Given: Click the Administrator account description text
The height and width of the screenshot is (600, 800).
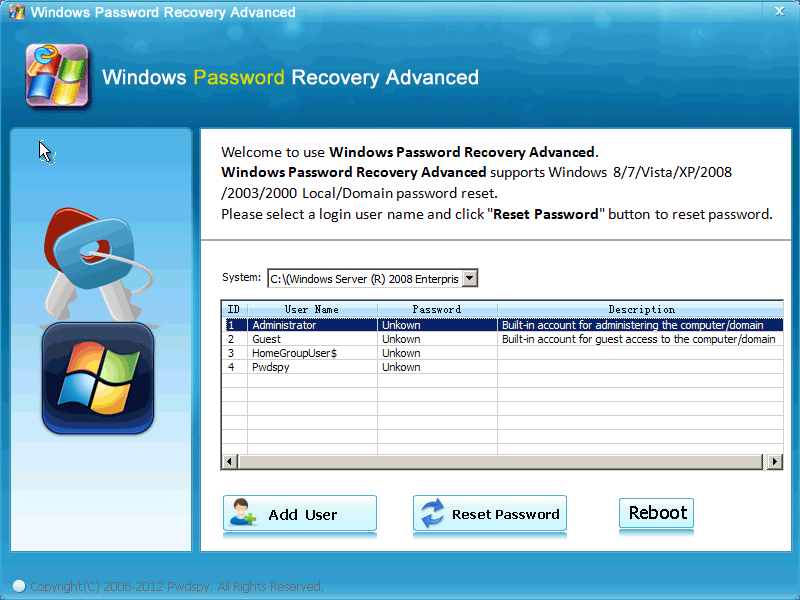Looking at the screenshot, I should click(633, 325).
